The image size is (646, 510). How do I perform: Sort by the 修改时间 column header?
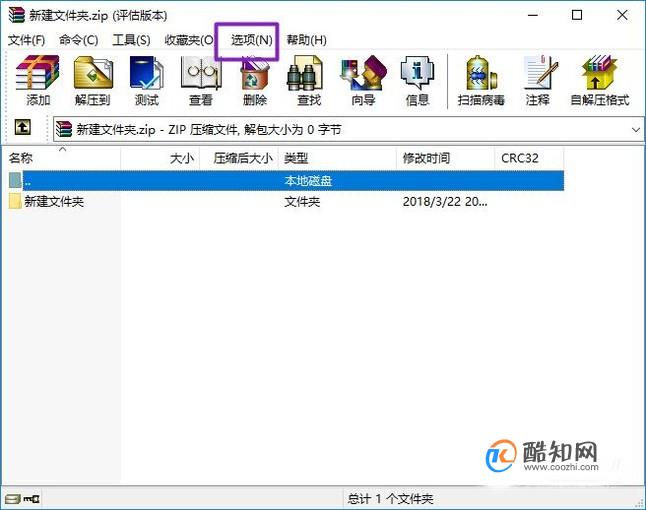445,158
